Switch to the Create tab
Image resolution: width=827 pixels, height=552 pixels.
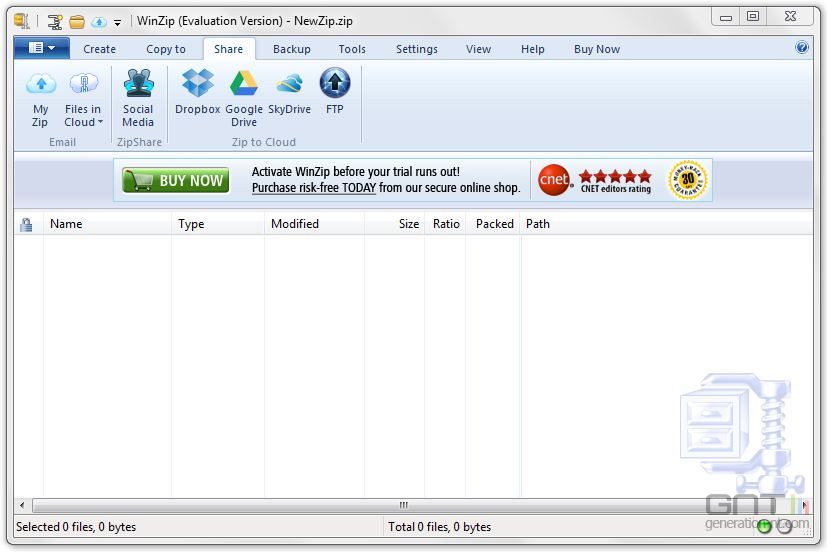(x=99, y=49)
